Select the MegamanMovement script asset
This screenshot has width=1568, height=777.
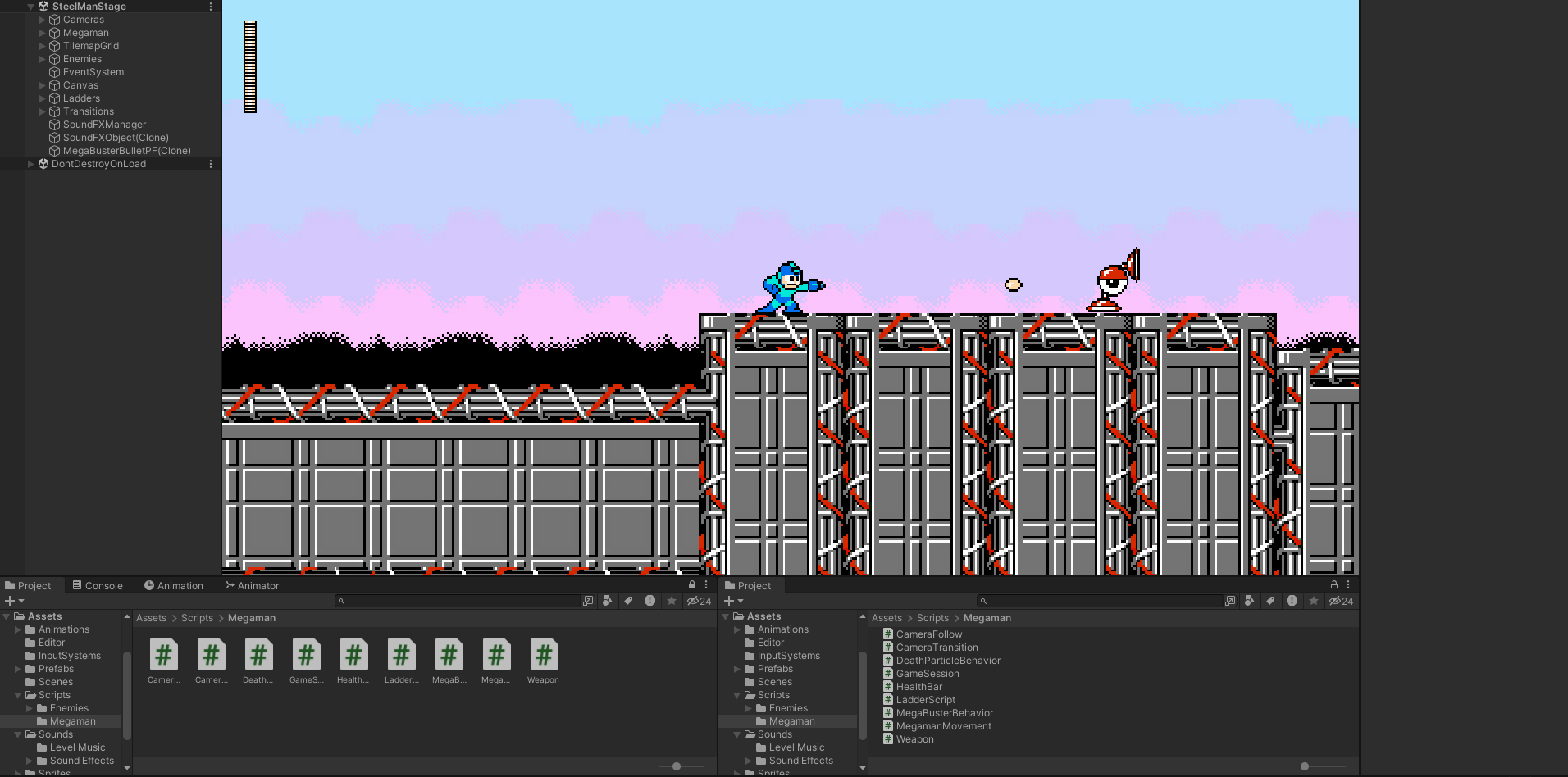tap(945, 725)
